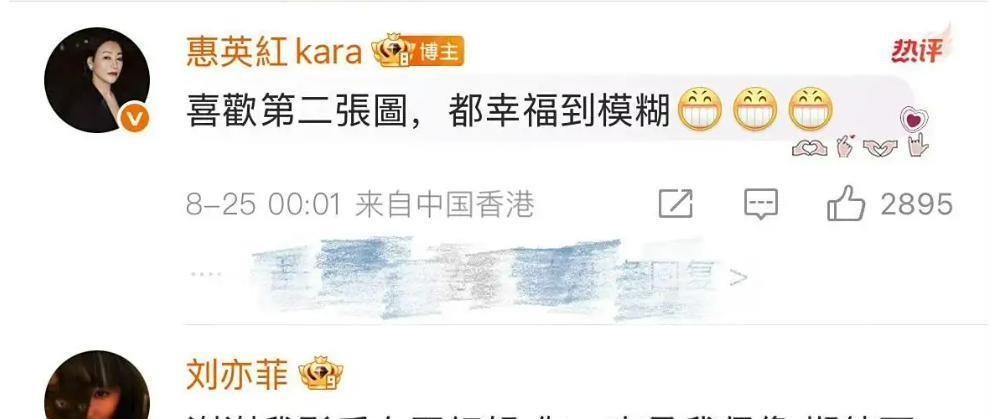The image size is (990, 419).
Task: Click the crown badge beside 刘亦菲
Action: point(320,373)
